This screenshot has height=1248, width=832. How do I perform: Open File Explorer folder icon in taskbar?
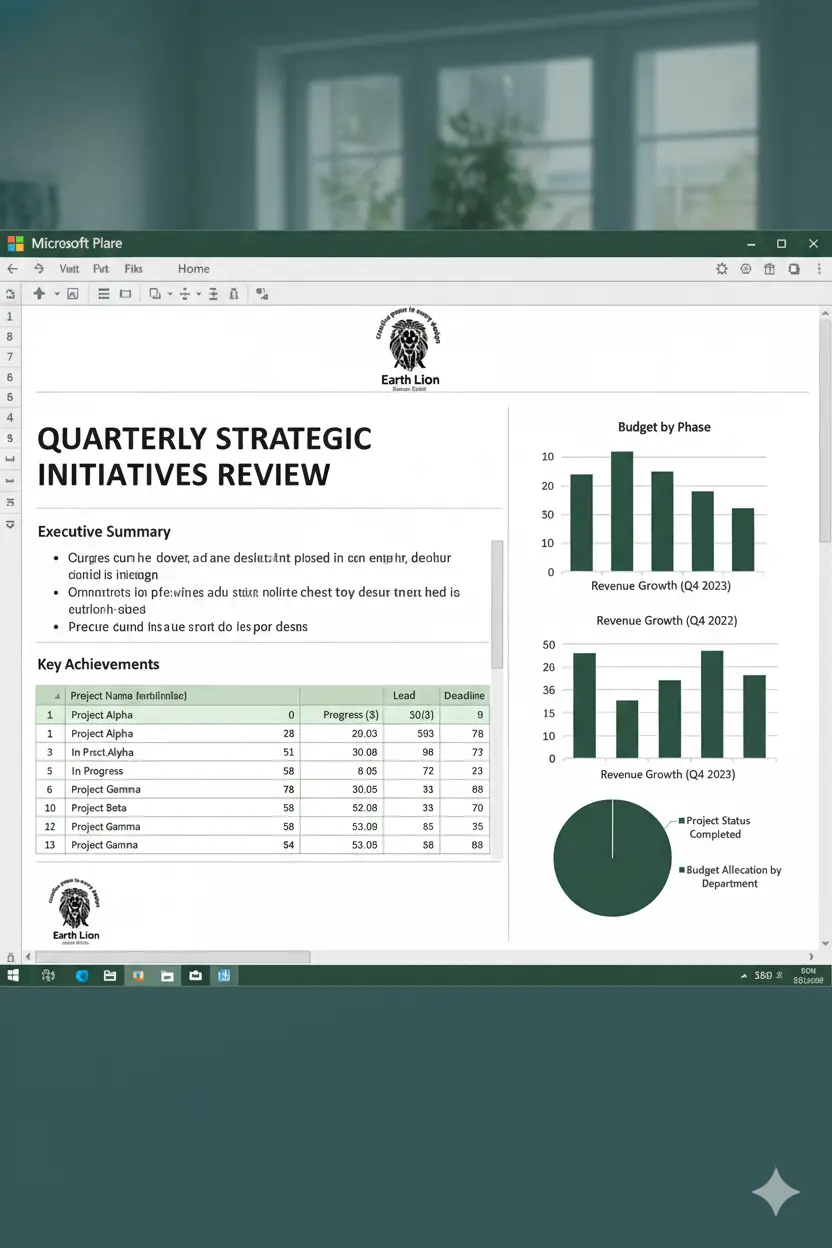(x=110, y=975)
